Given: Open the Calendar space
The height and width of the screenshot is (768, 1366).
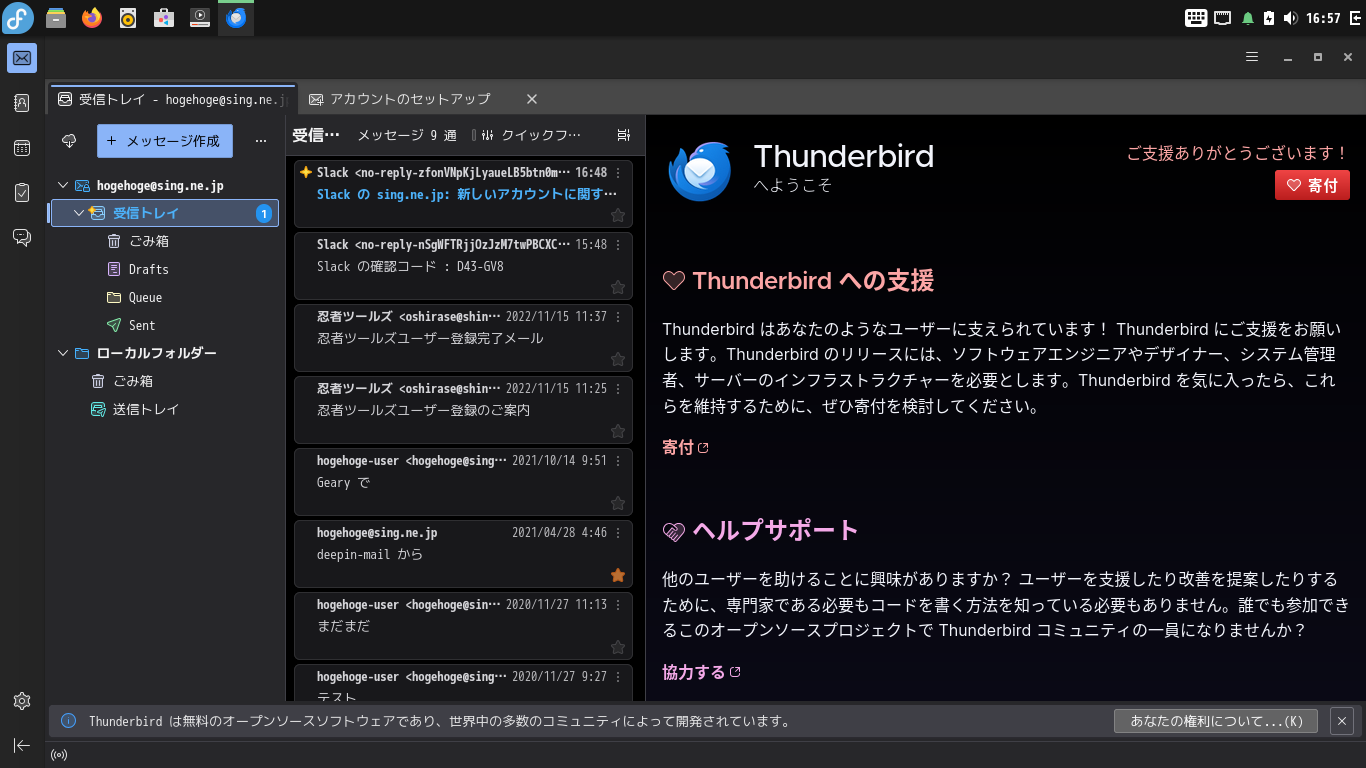Looking at the screenshot, I should pyautogui.click(x=22, y=148).
